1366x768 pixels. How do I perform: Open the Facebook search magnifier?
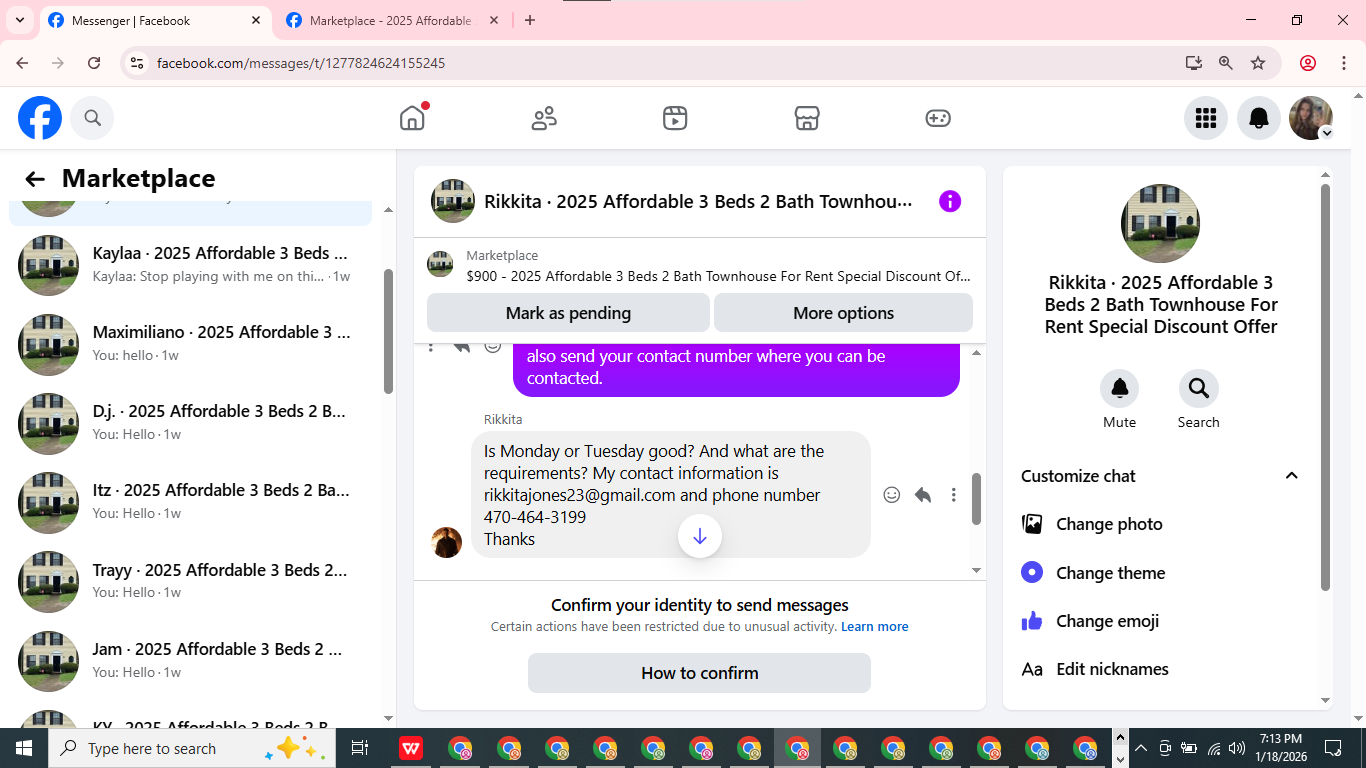(92, 118)
